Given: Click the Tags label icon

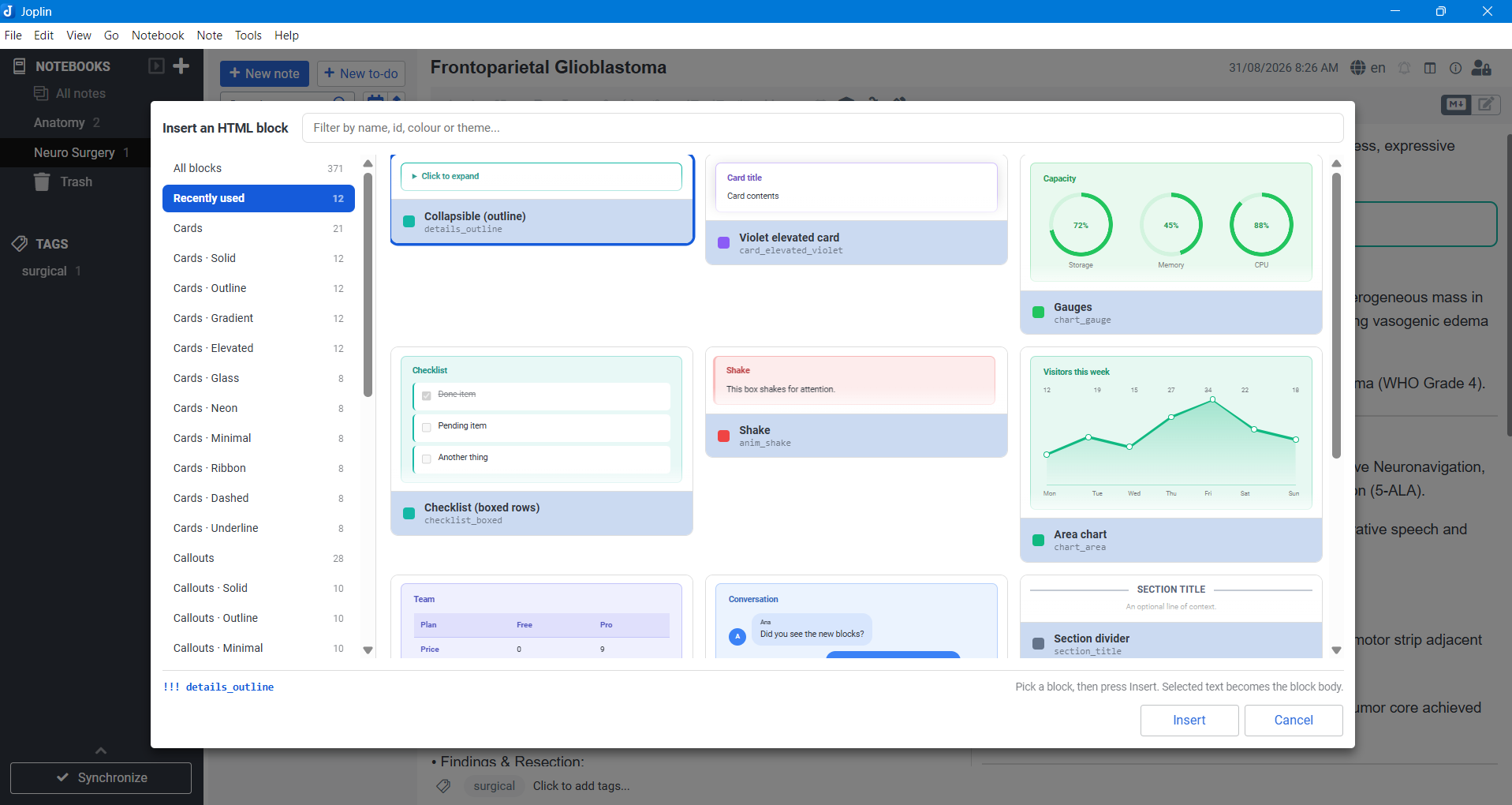Looking at the screenshot, I should (x=20, y=244).
